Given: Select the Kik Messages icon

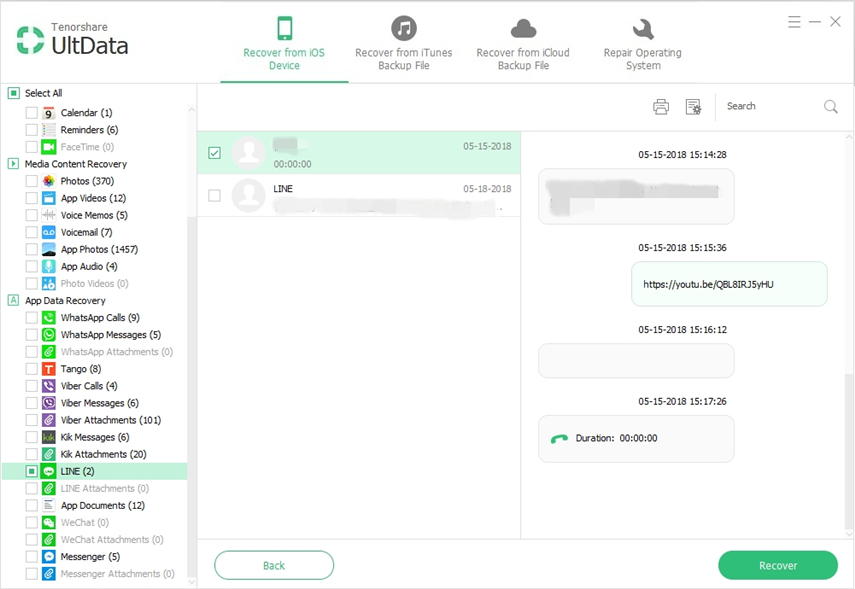Looking at the screenshot, I should coord(49,437).
